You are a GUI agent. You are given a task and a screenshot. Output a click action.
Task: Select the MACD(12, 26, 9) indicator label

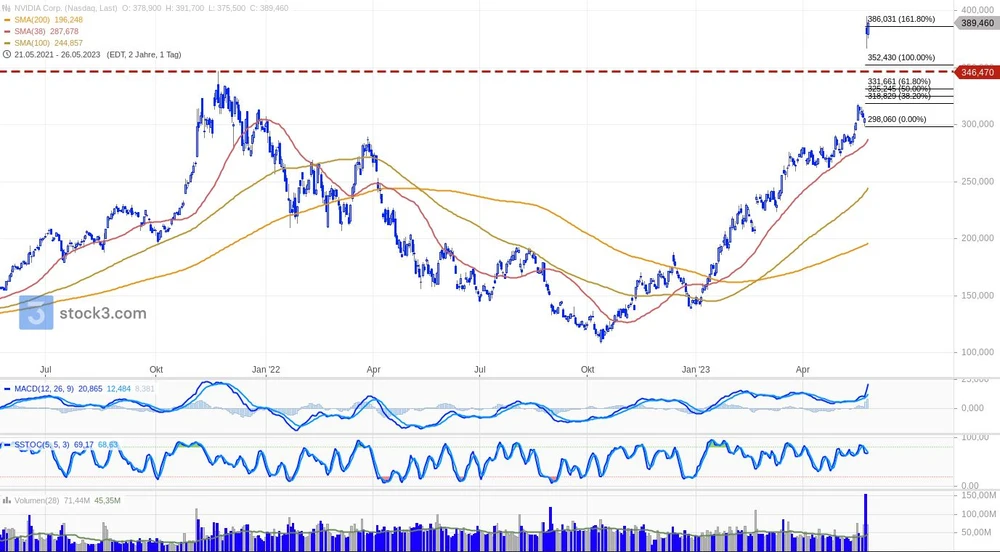tap(45, 388)
